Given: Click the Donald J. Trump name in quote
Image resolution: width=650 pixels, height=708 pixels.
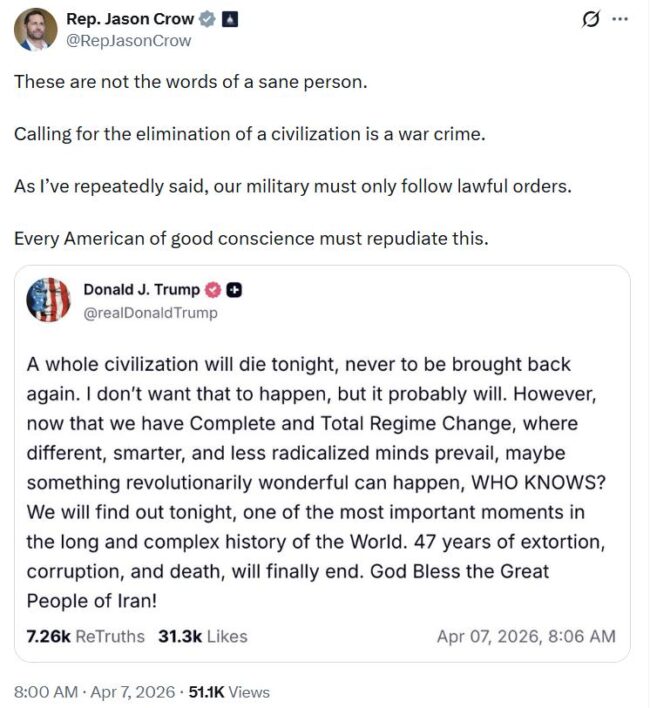Looking at the screenshot, I should click(x=141, y=290).
